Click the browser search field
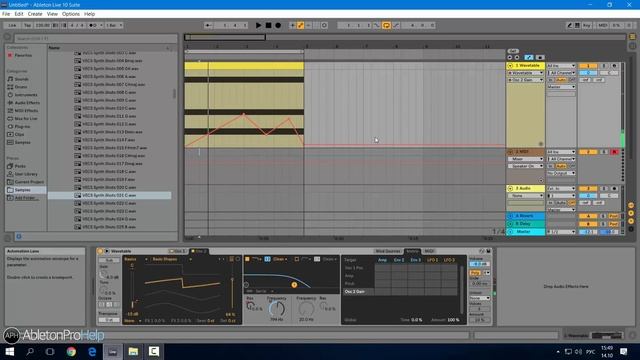The image size is (640, 360). pyautogui.click(x=96, y=38)
